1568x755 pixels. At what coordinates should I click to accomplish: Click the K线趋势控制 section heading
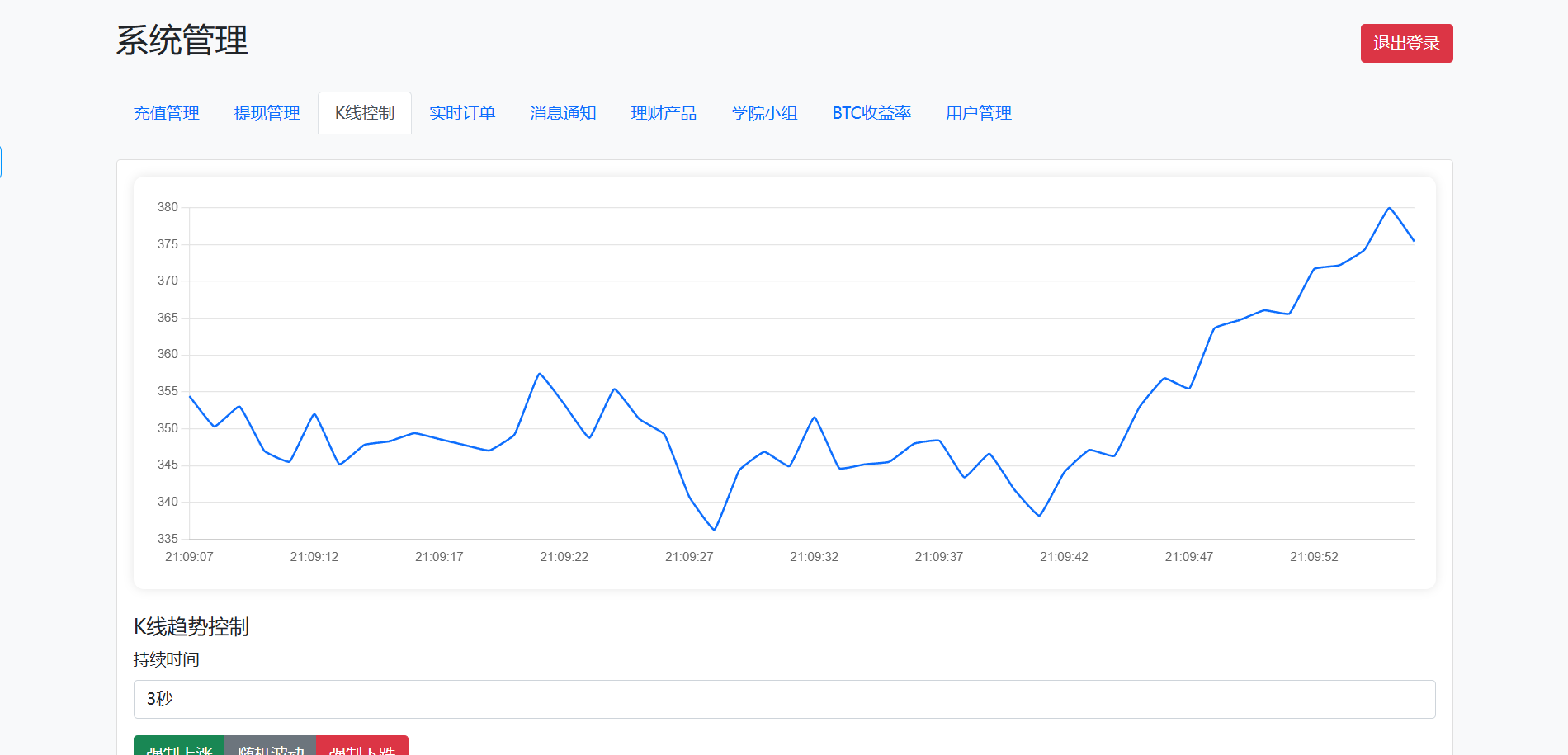[191, 626]
